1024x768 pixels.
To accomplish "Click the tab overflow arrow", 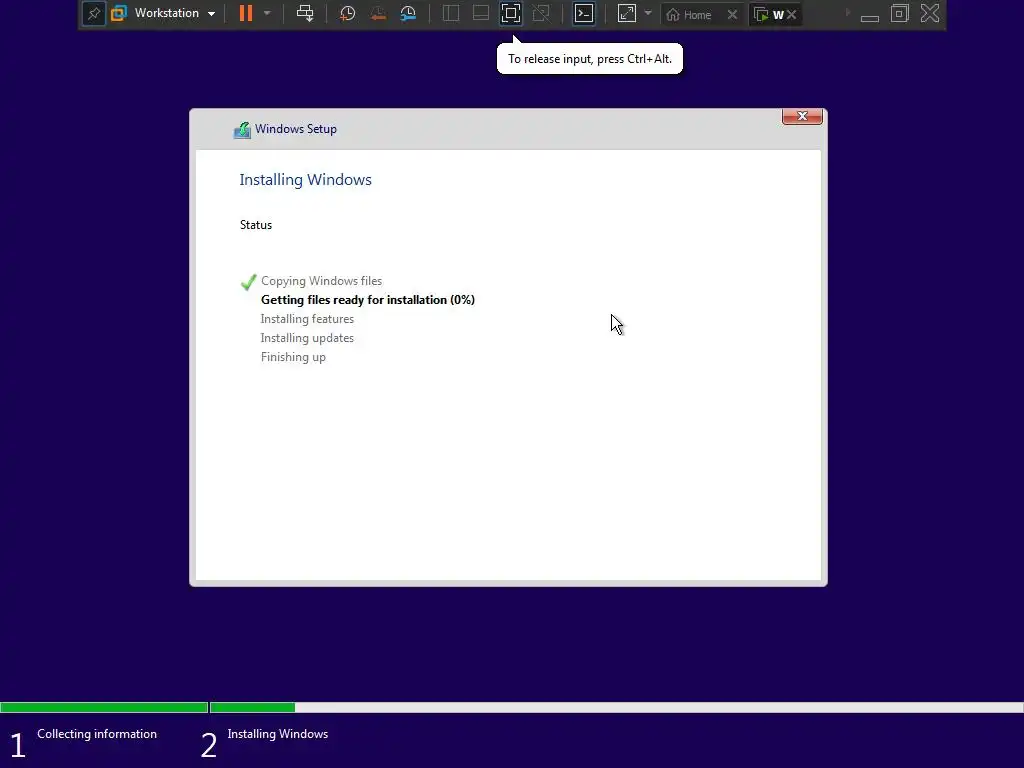I will click(x=848, y=13).
